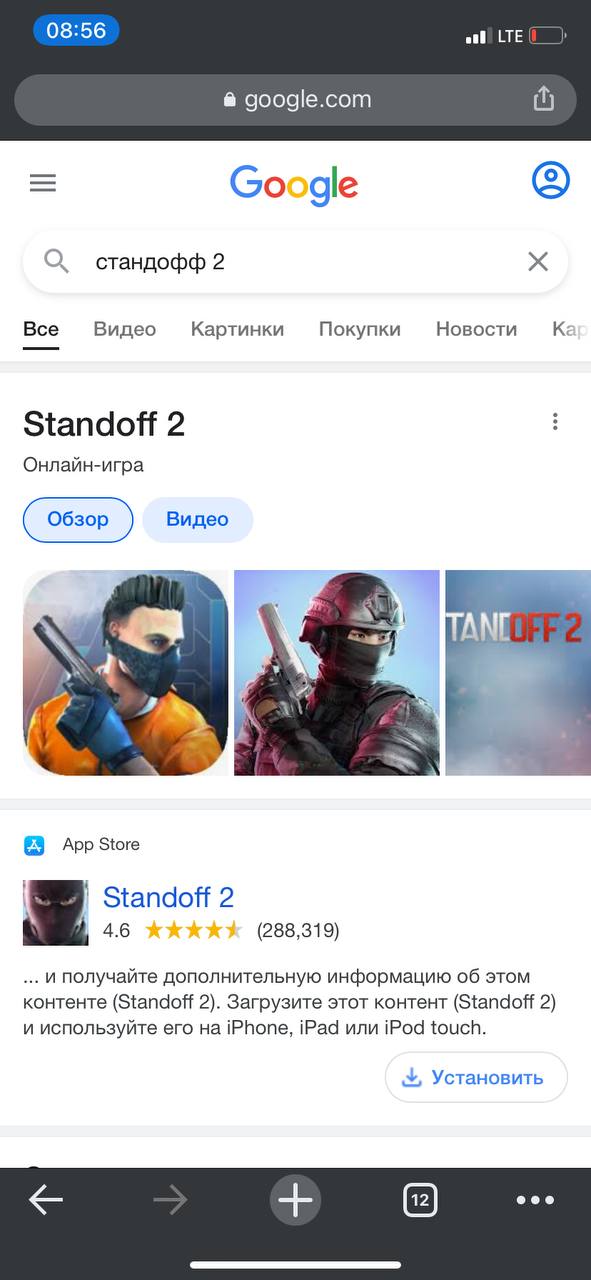Open the orange-shirt character game image
This screenshot has width=591, height=1280.
(x=126, y=673)
